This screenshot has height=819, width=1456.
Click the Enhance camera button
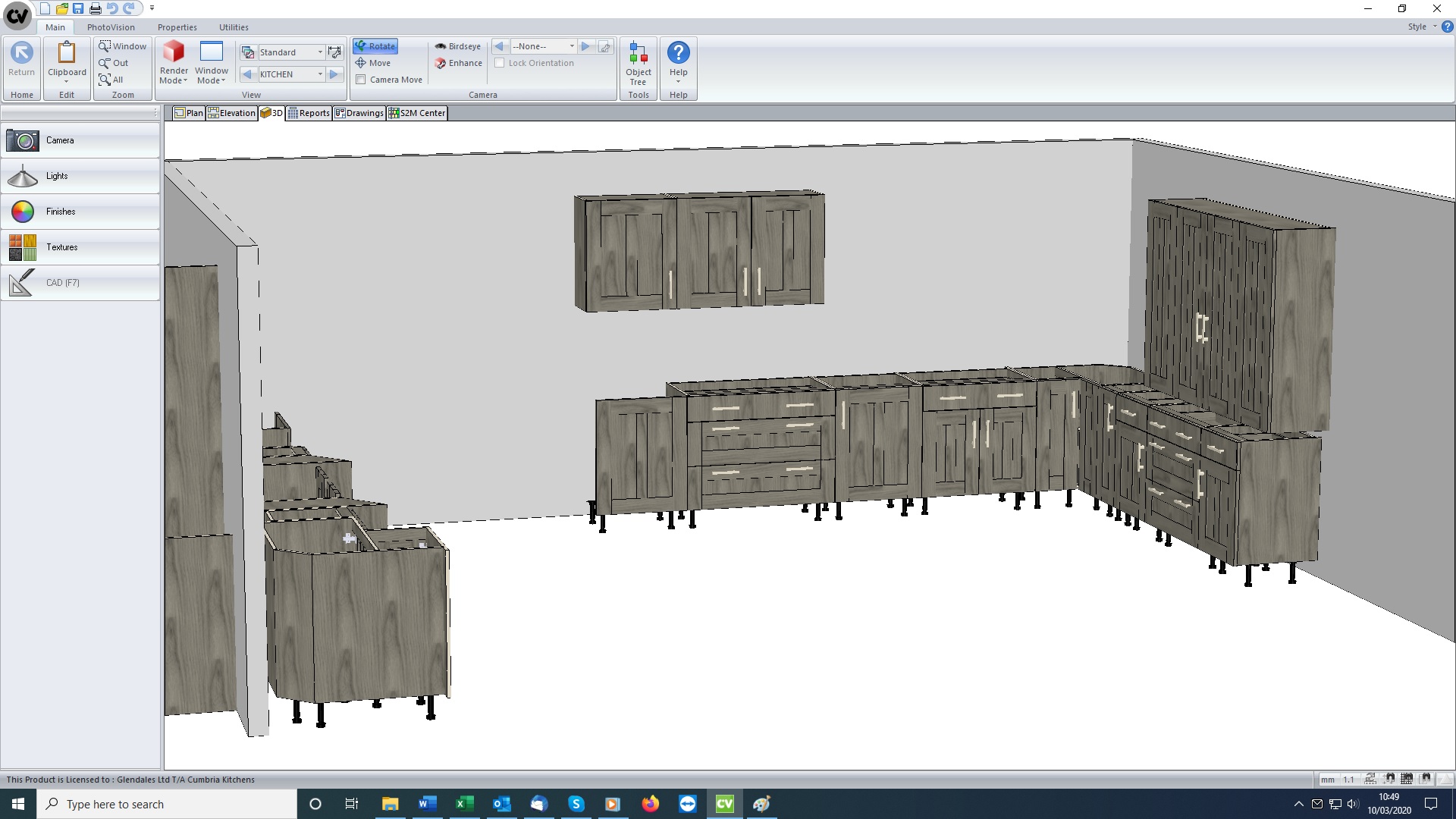(458, 63)
